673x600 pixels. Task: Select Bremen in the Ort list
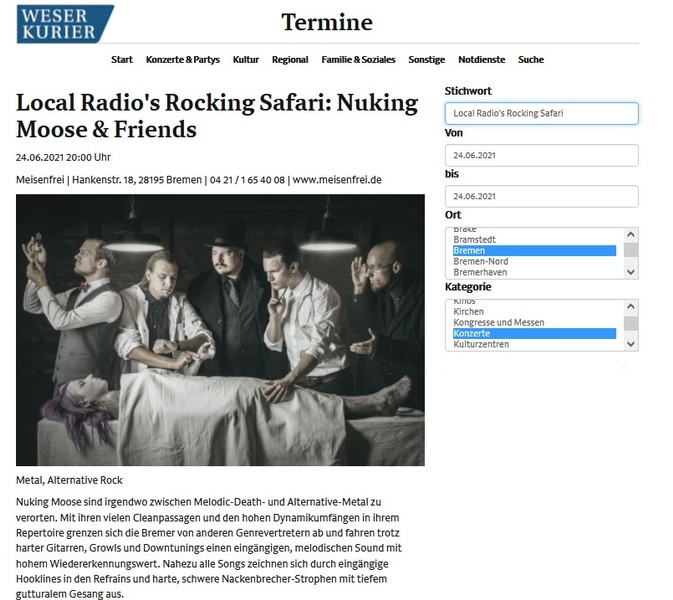pyautogui.click(x=534, y=251)
